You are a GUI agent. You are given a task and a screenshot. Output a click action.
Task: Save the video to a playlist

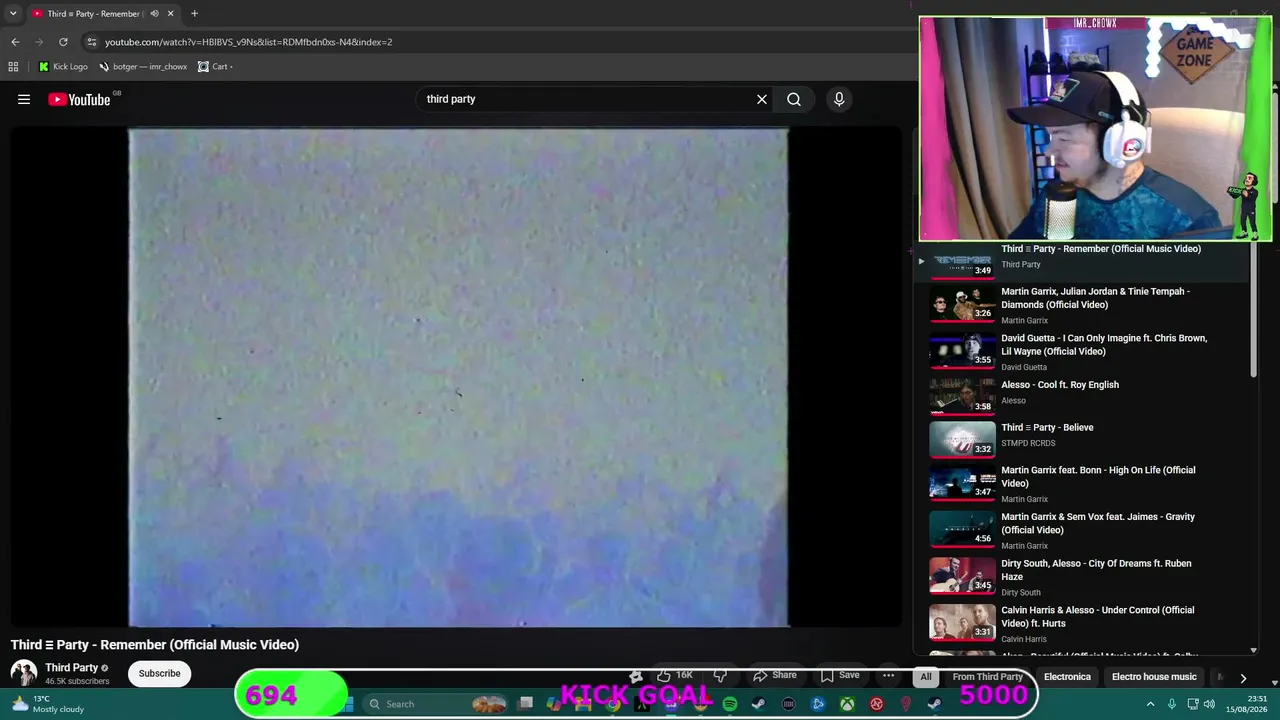(840, 676)
